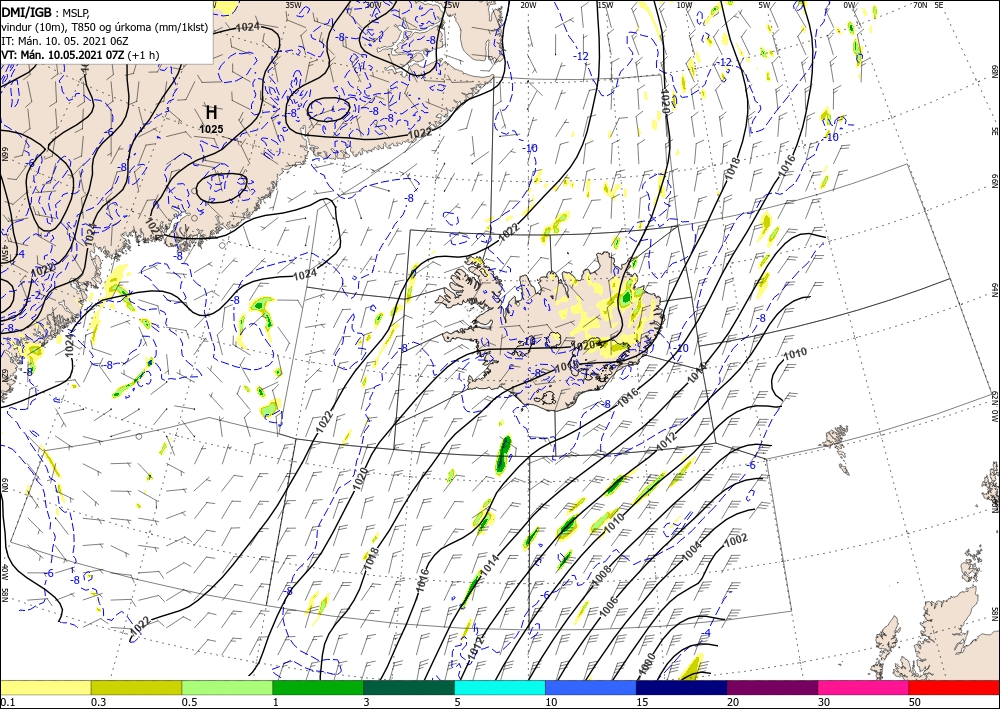Click the '0W' longitude label at top
The width and height of the screenshot is (1000, 709).
pyautogui.click(x=849, y=5)
